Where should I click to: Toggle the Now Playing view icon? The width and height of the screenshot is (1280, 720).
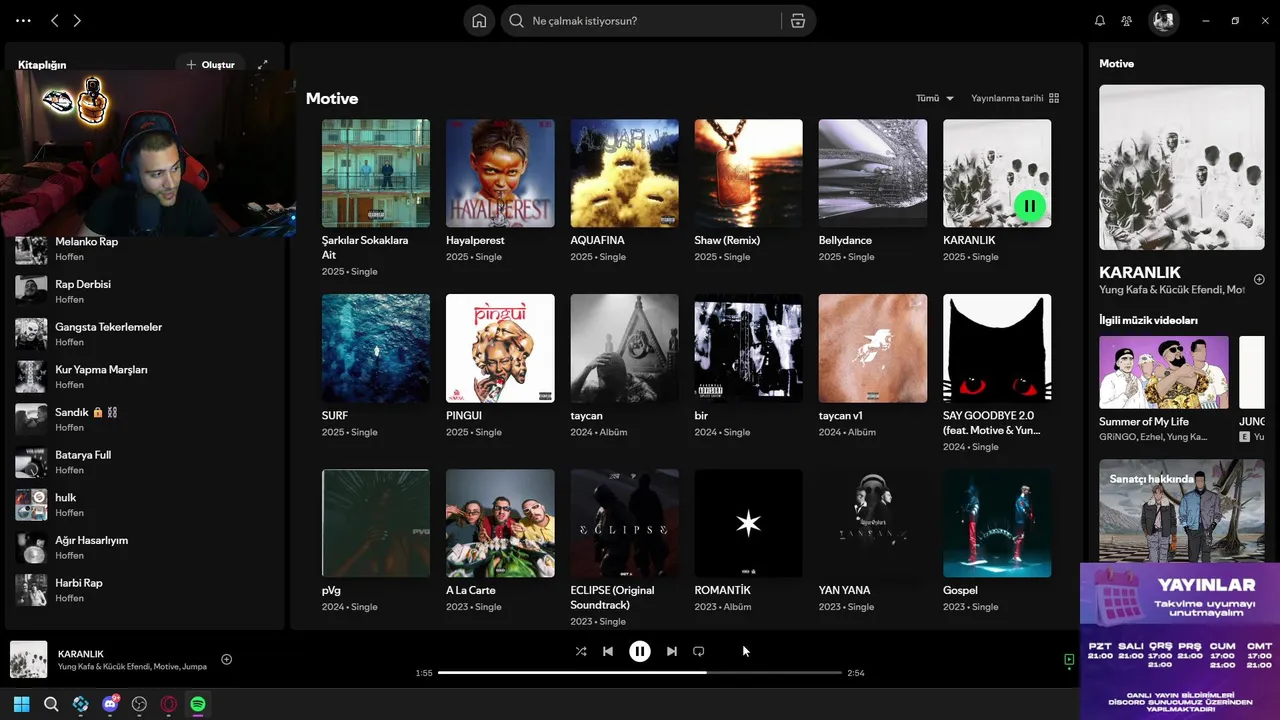[1069, 660]
